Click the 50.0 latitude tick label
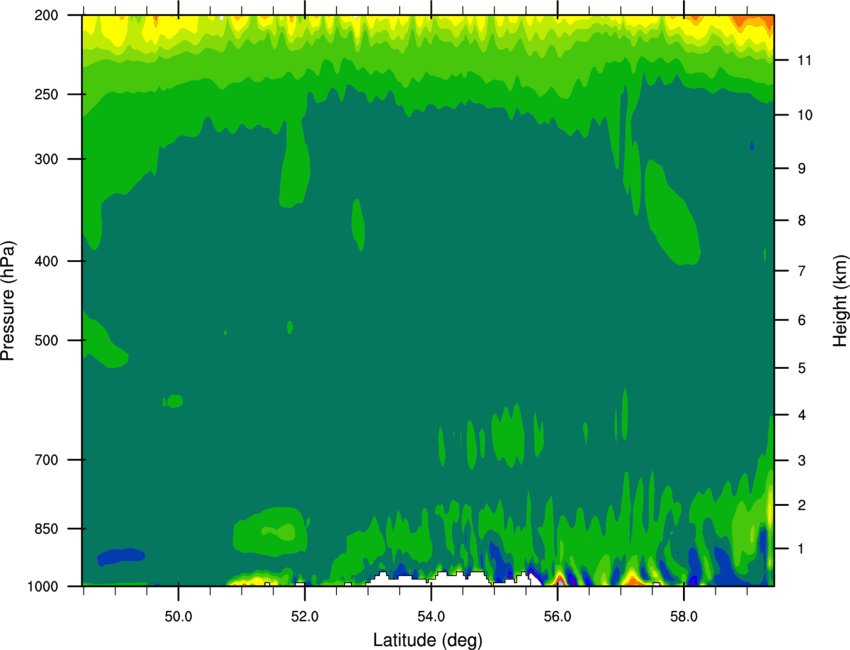This screenshot has height=650, width=850. pyautogui.click(x=178, y=617)
